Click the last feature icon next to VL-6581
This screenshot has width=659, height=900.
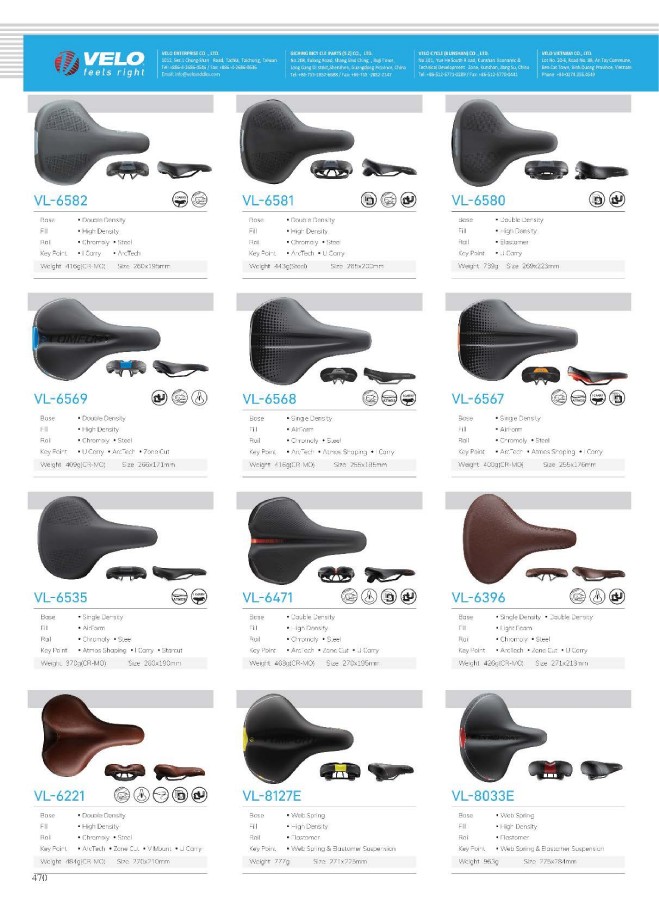tap(408, 199)
